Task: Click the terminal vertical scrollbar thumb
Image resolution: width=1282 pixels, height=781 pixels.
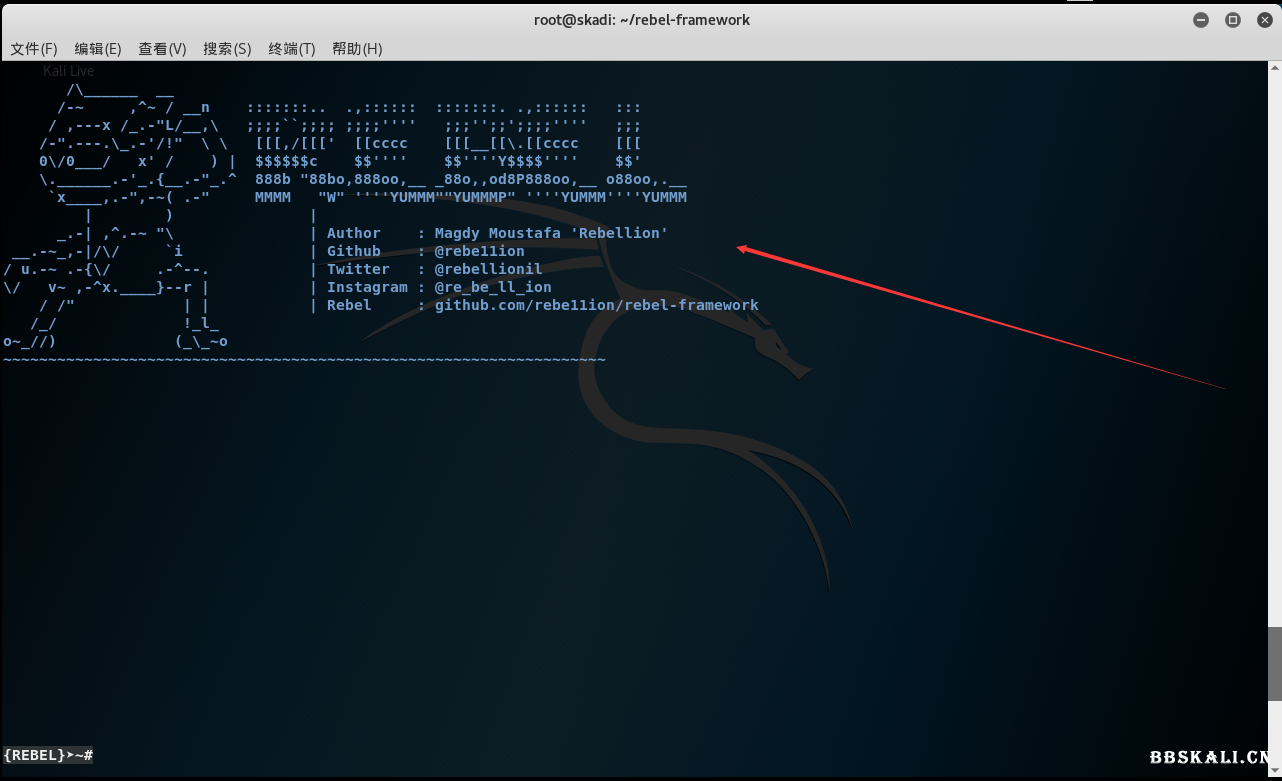Action: [1274, 664]
